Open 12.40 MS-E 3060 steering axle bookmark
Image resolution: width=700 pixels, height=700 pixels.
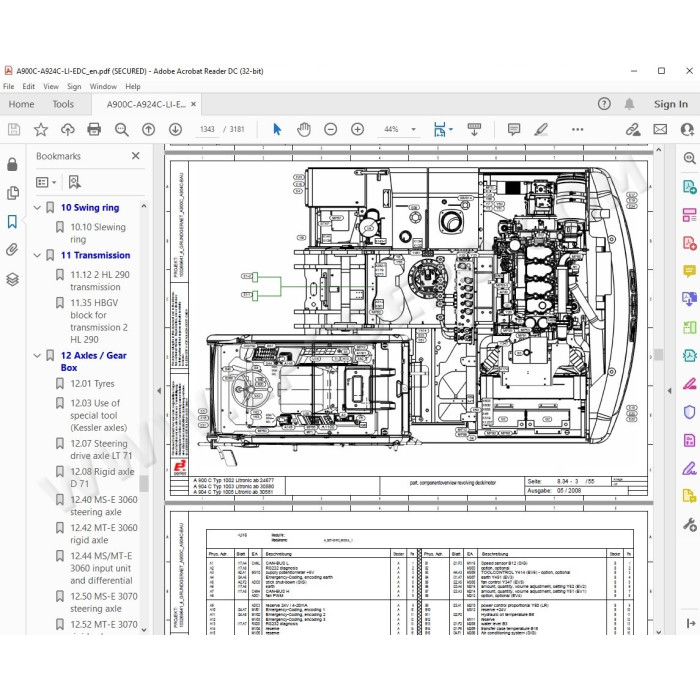click(x=104, y=505)
